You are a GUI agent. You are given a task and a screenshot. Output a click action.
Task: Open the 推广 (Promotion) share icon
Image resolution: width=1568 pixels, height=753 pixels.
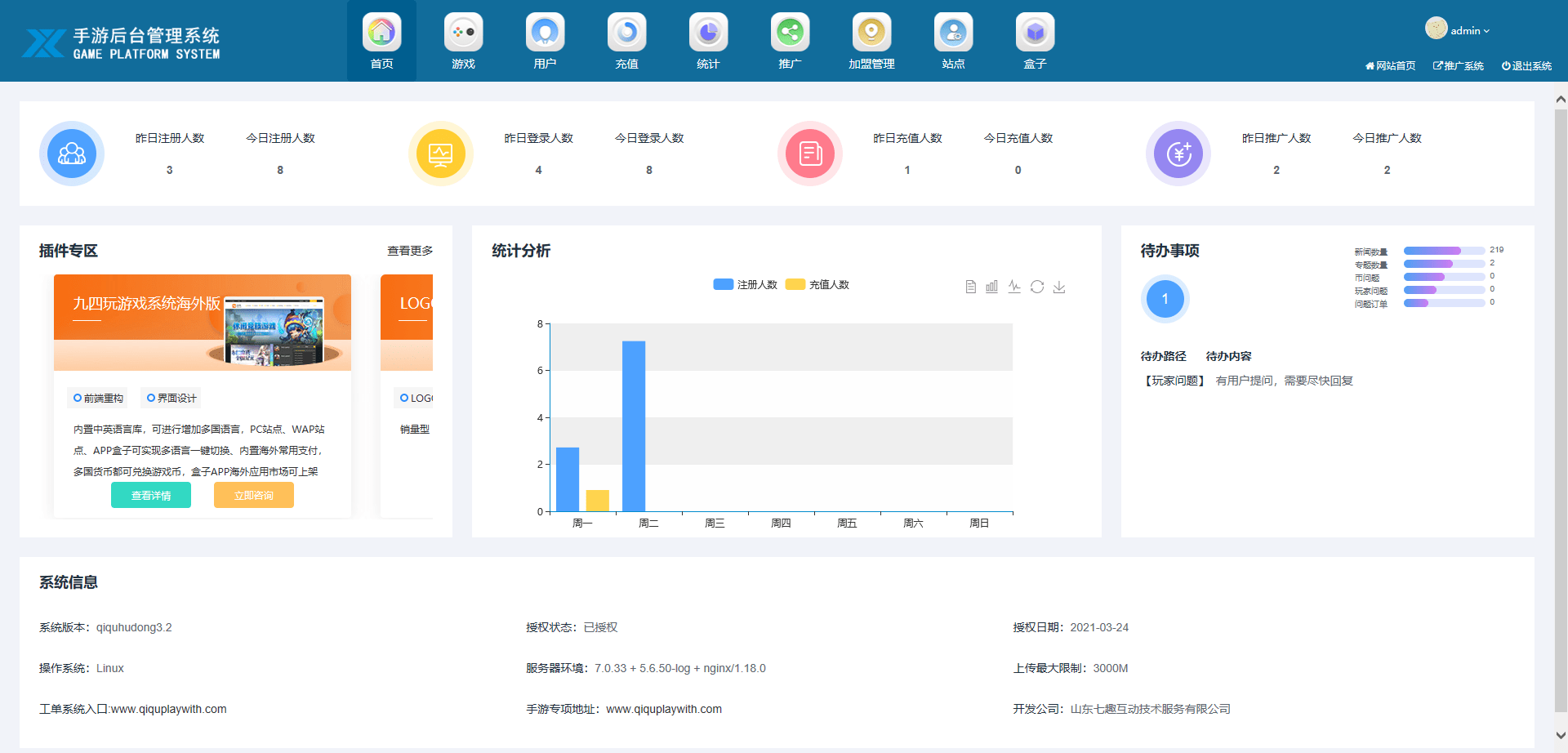tap(790, 33)
